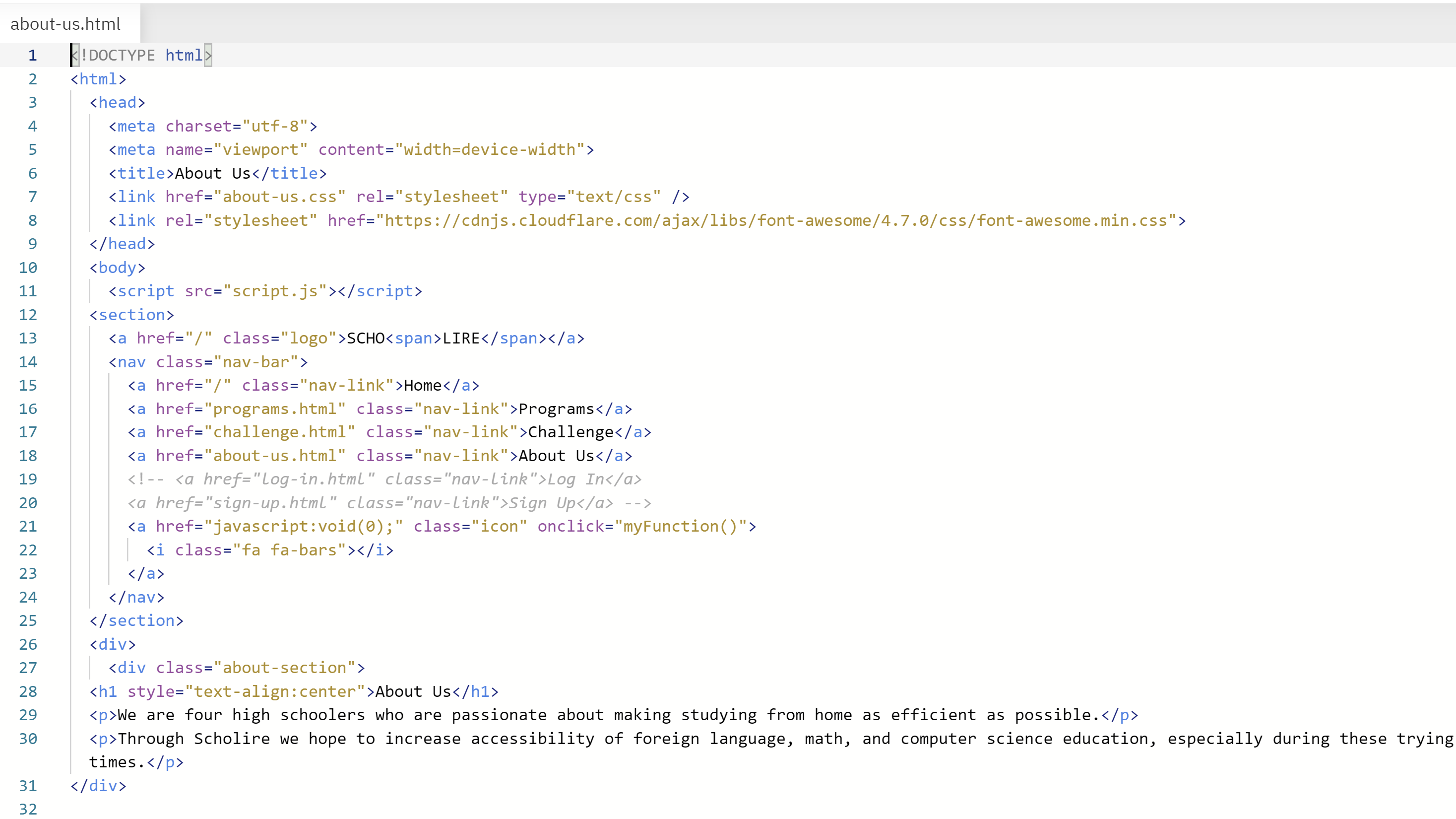Click the script.js src attribute value
Viewport: 1456px width, 819px height.
(275, 291)
